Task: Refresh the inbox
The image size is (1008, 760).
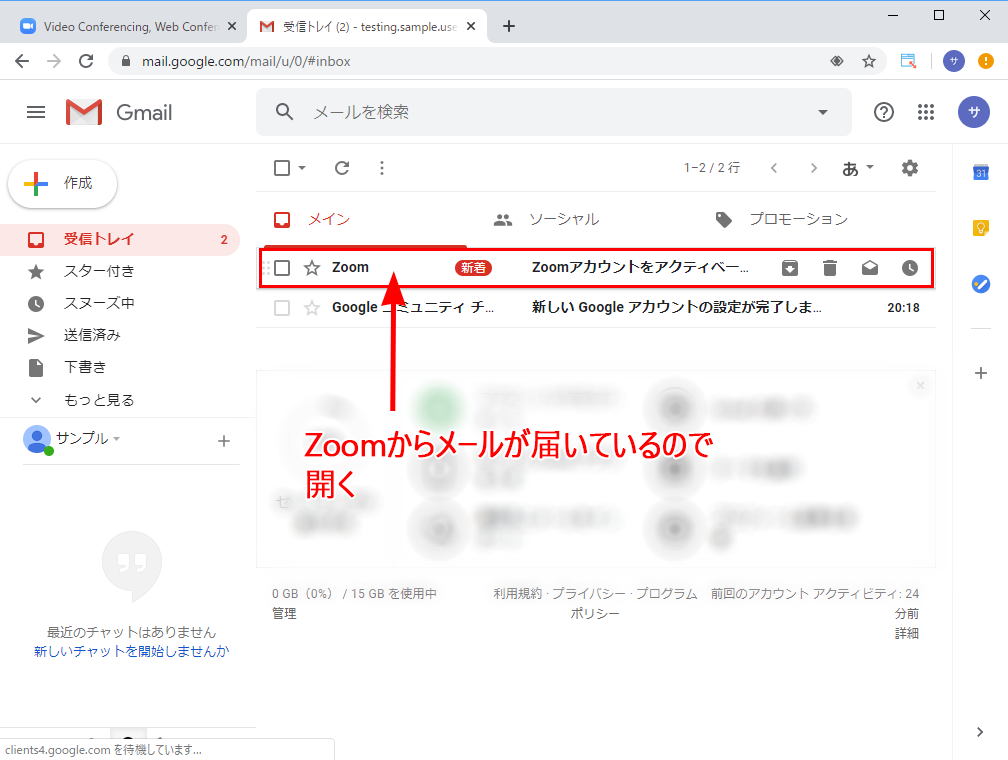Action: tap(342, 168)
